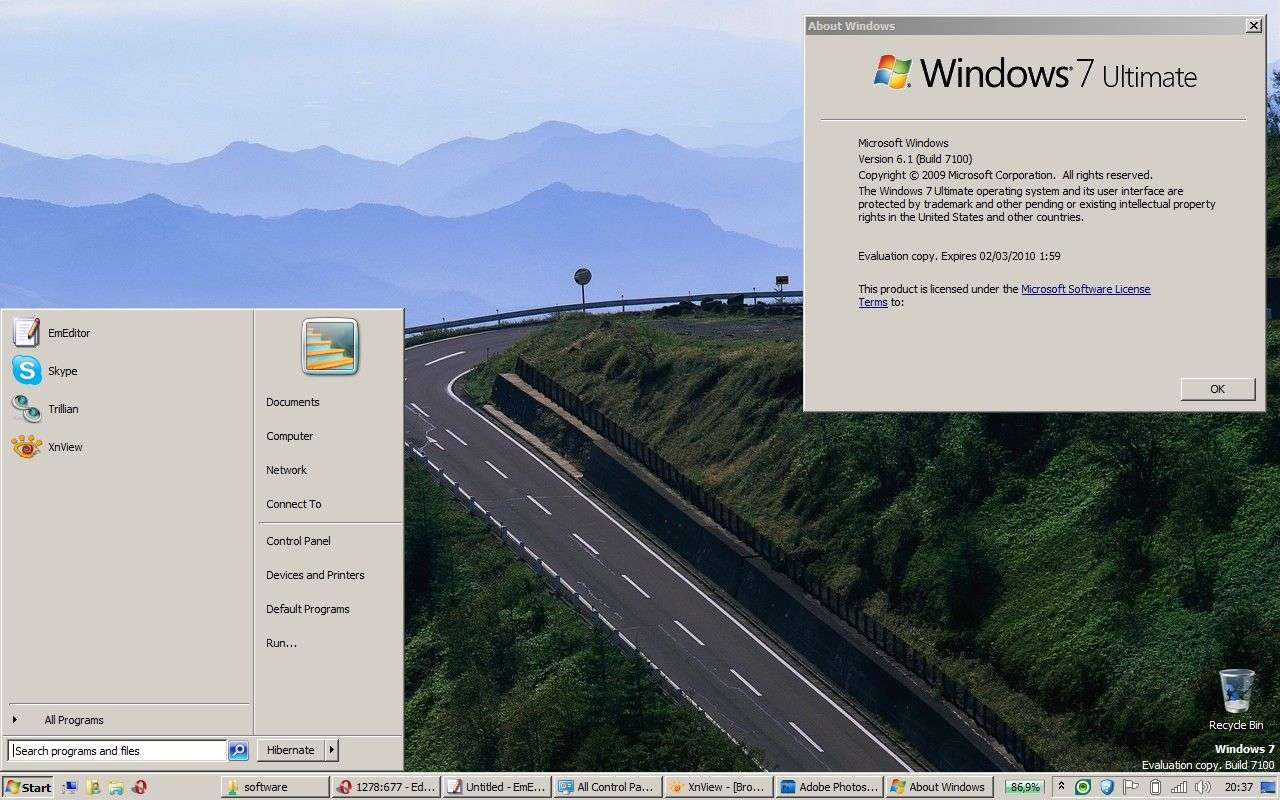Click the About Windows taskbar button
The width and height of the screenshot is (1280, 800).
coord(939,787)
